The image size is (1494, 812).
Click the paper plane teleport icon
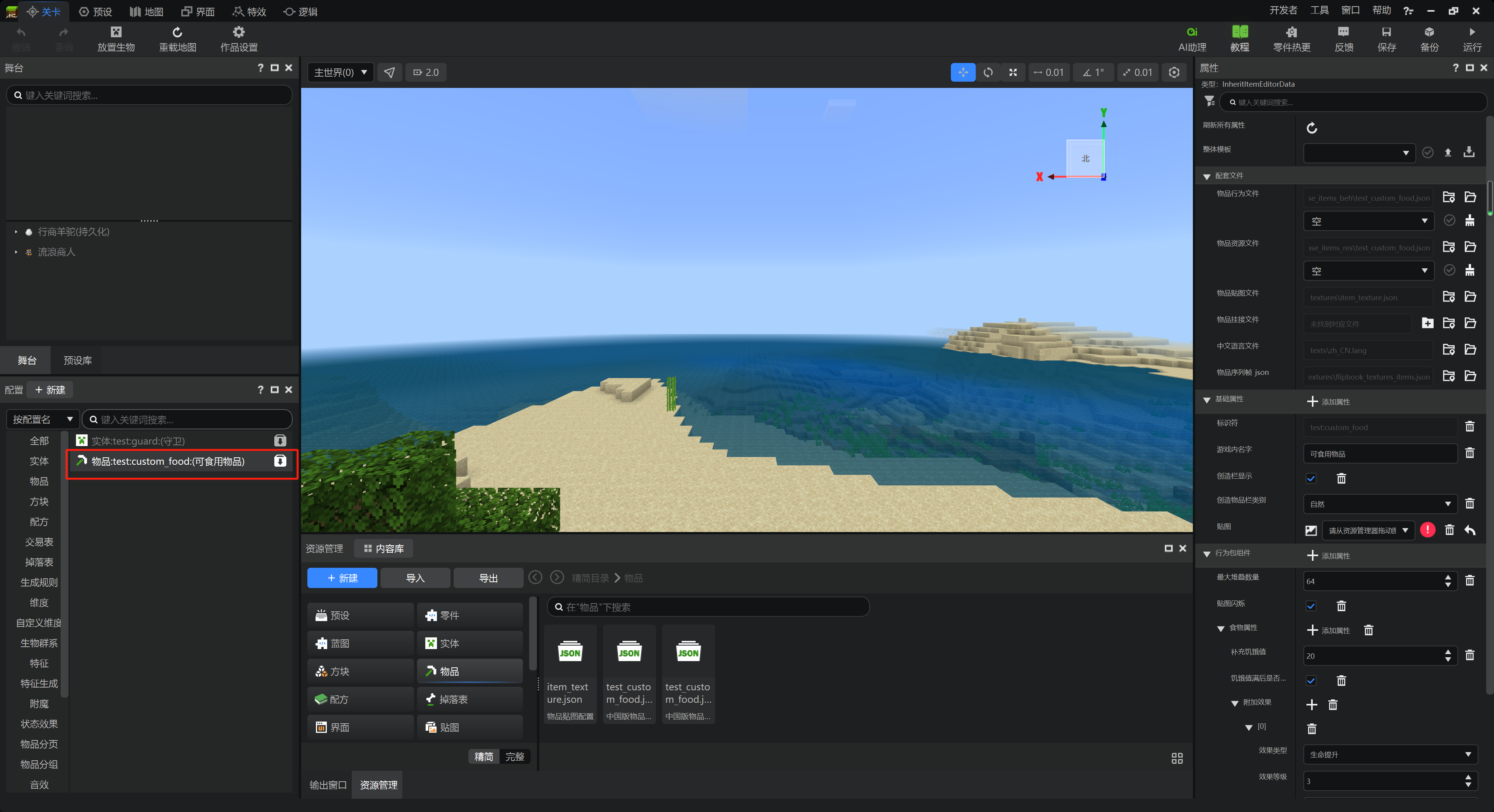[389, 72]
